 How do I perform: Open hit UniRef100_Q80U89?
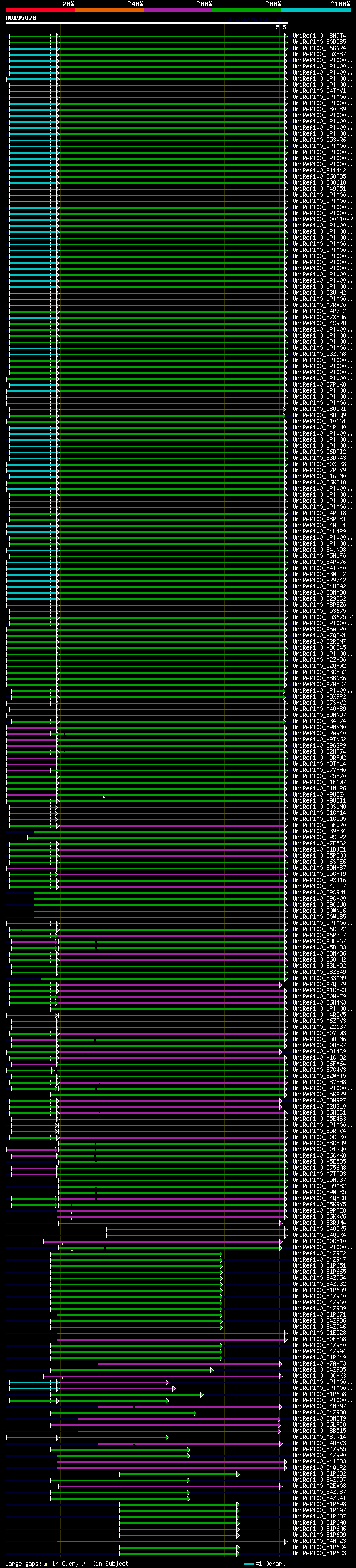pyautogui.click(x=319, y=109)
